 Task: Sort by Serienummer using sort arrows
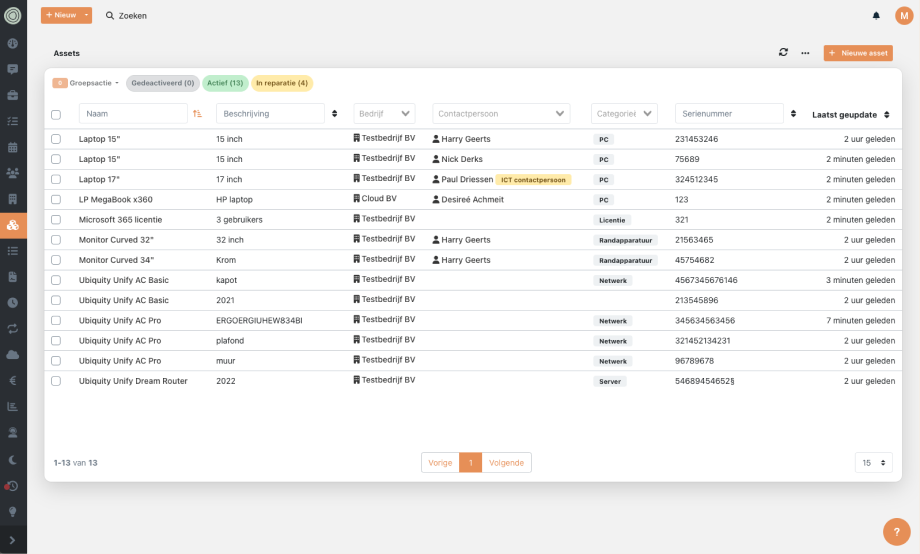pos(793,113)
